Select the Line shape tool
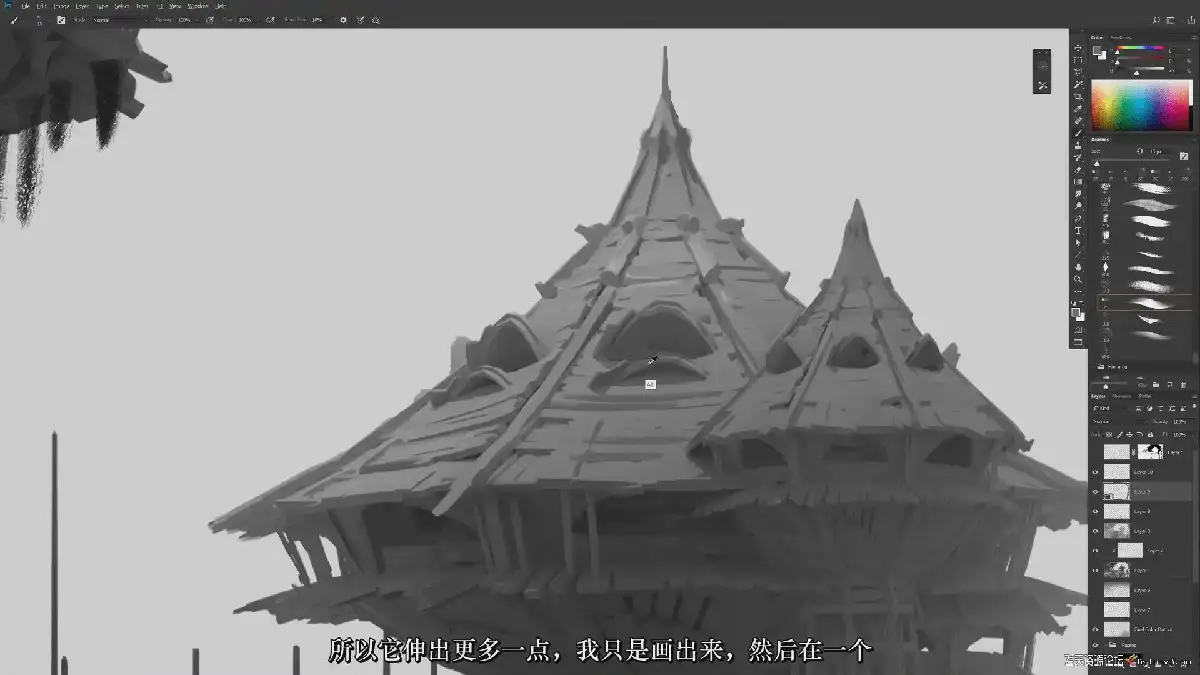1200x675 pixels. coord(1078,255)
